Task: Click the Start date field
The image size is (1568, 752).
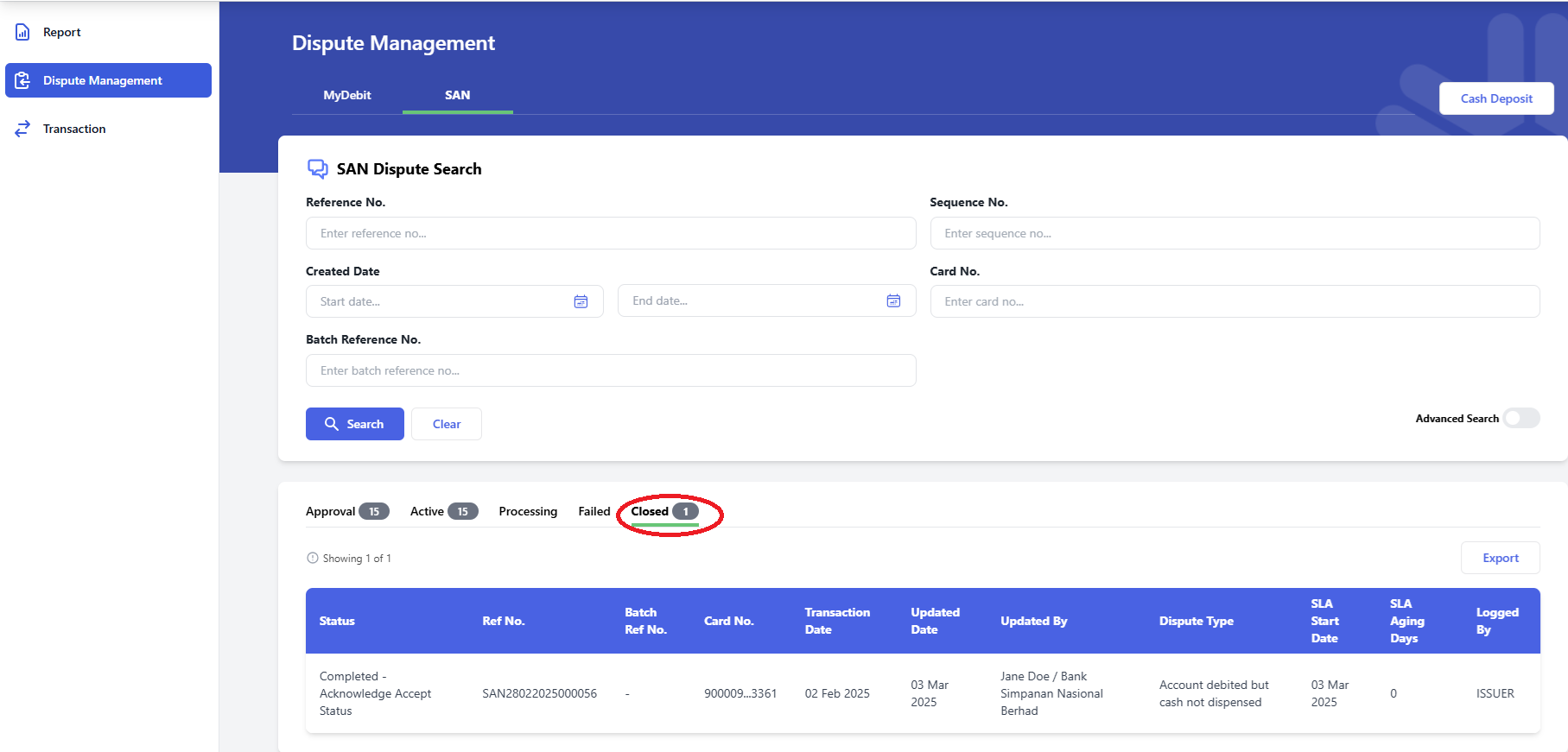Action: (x=454, y=301)
